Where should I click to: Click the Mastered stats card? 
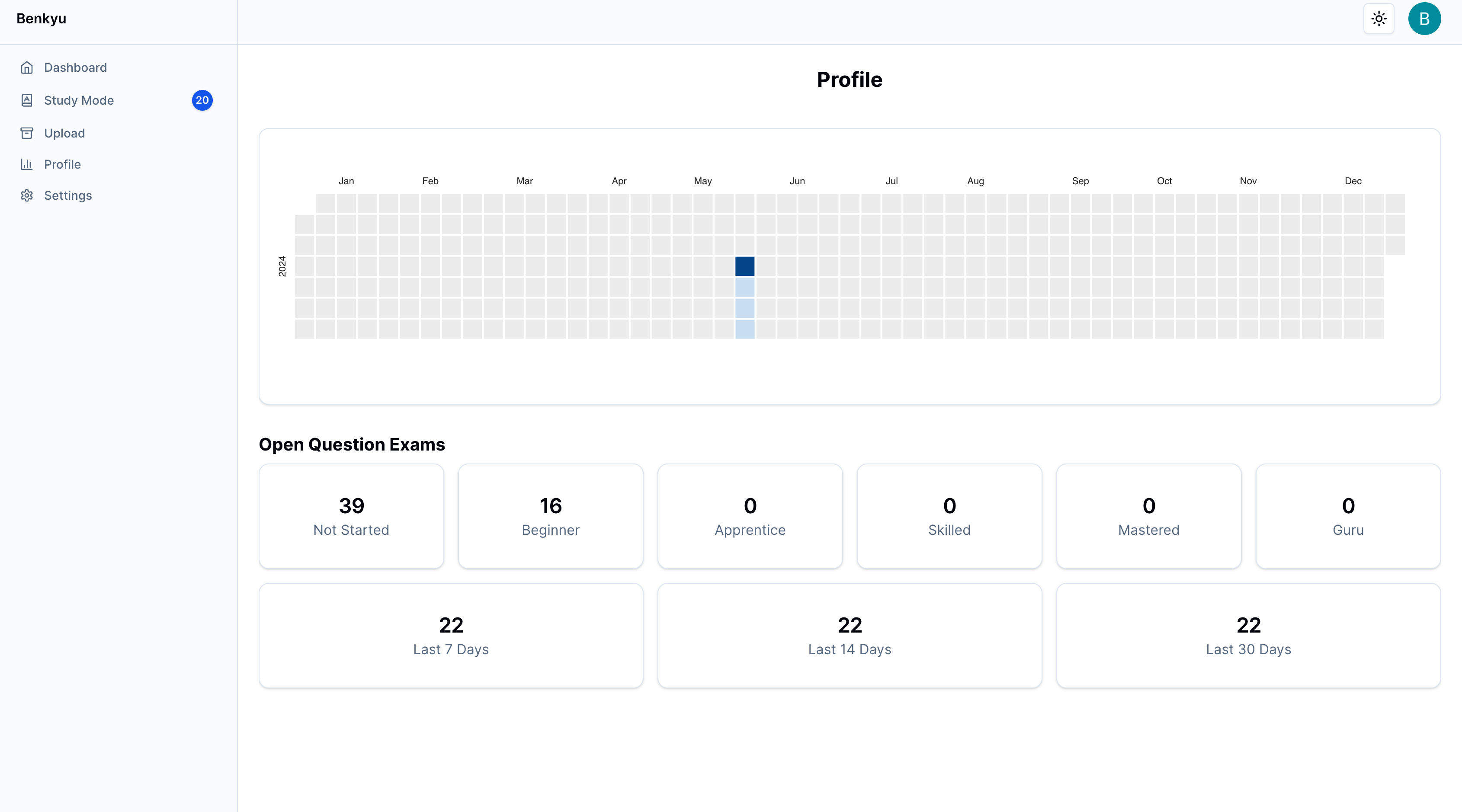tap(1149, 516)
